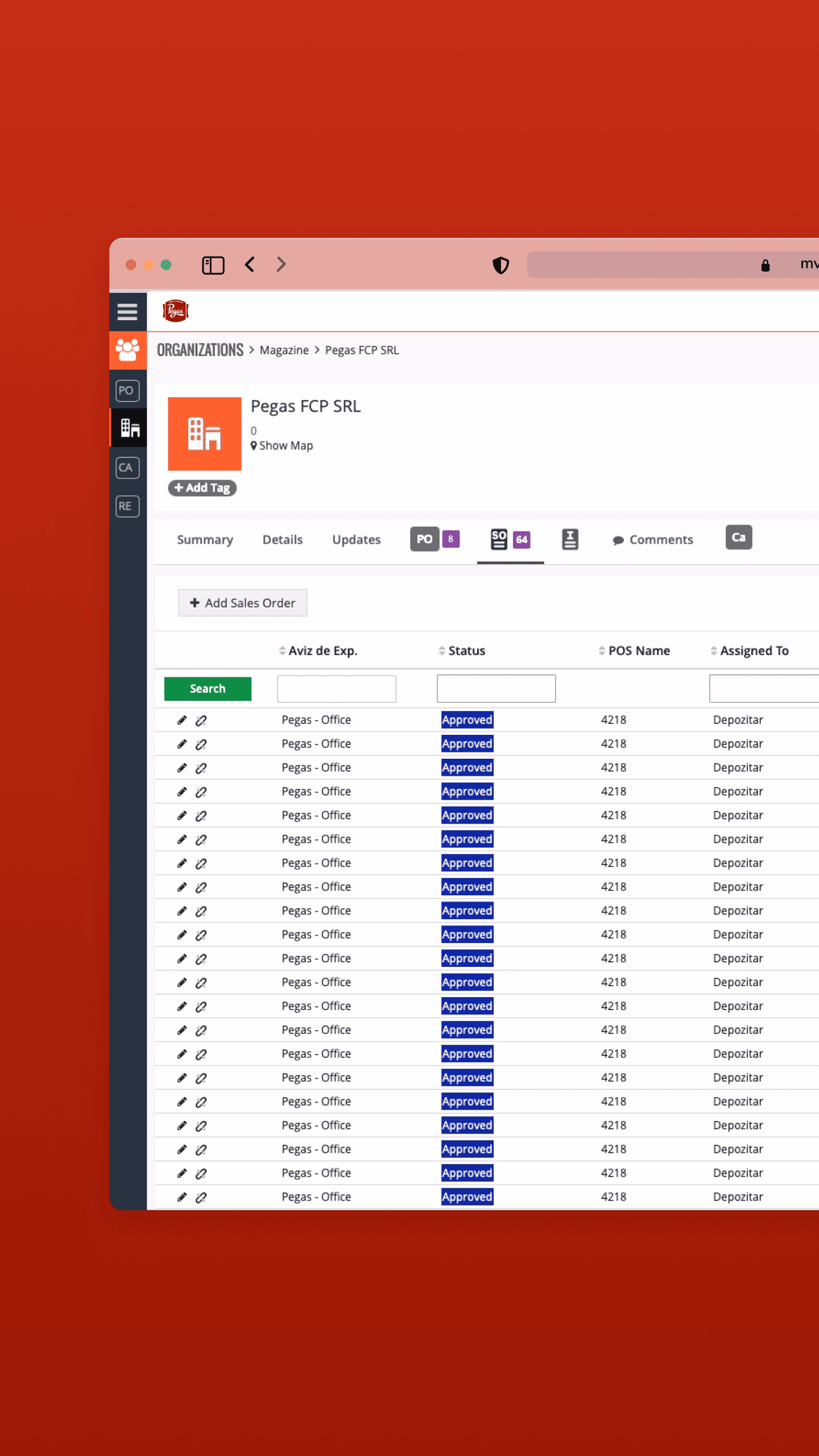Screen dimensions: 819x1456
Task: Switch to the Summary tab
Action: tap(205, 540)
